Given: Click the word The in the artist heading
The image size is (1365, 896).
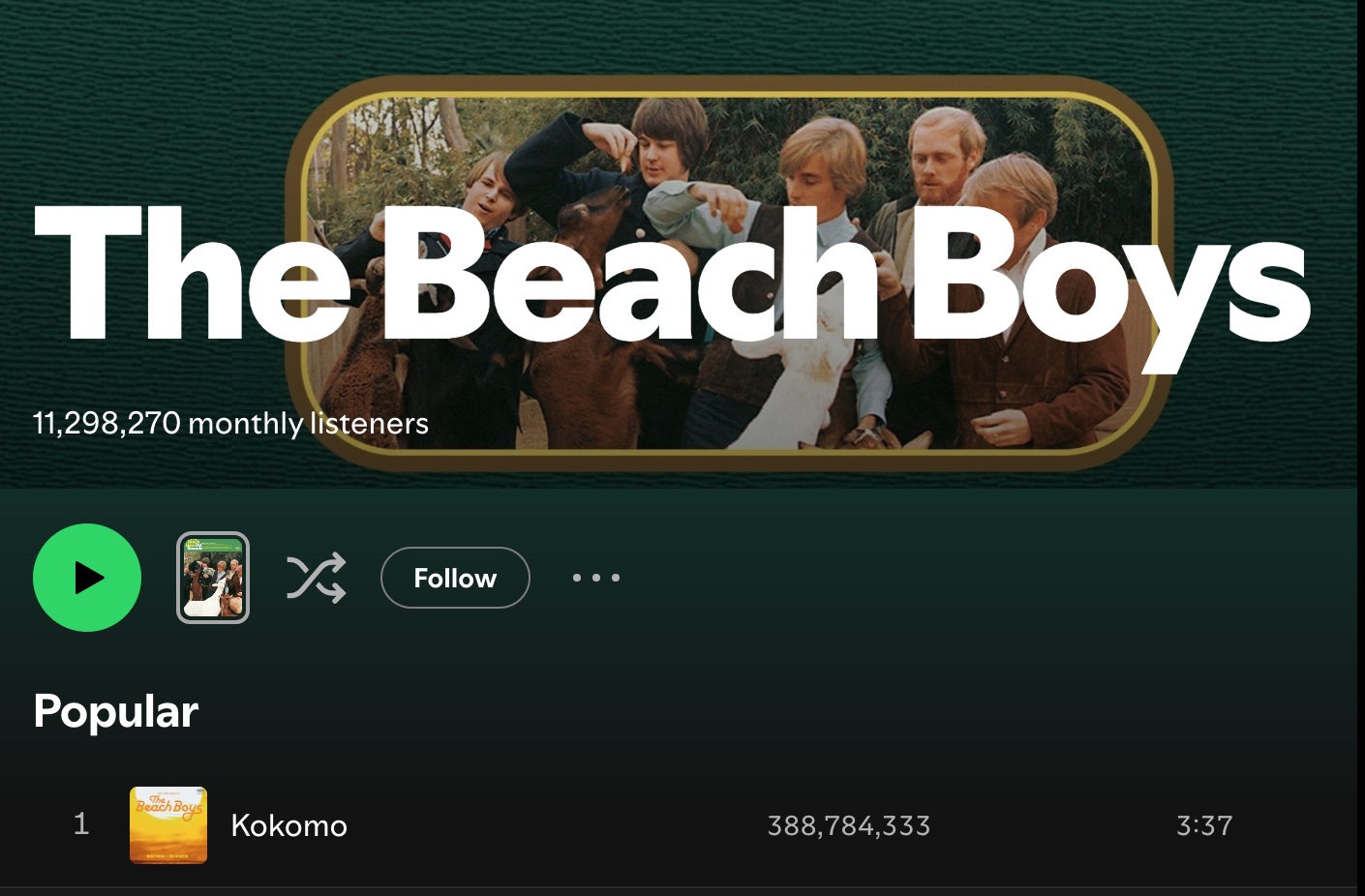Looking at the screenshot, I should tap(192, 273).
